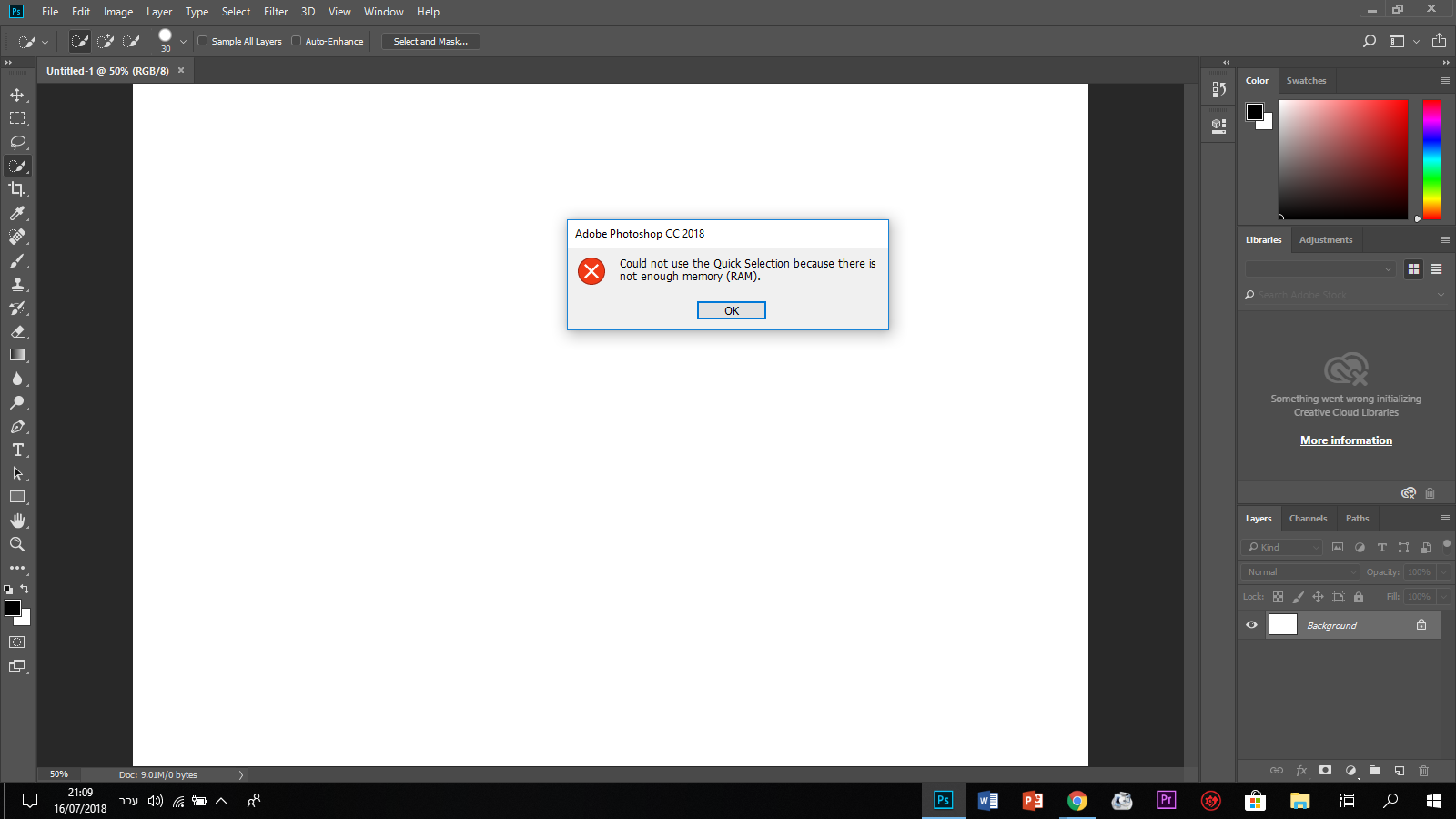
Task: Open Word from the taskbar
Action: tap(987, 801)
